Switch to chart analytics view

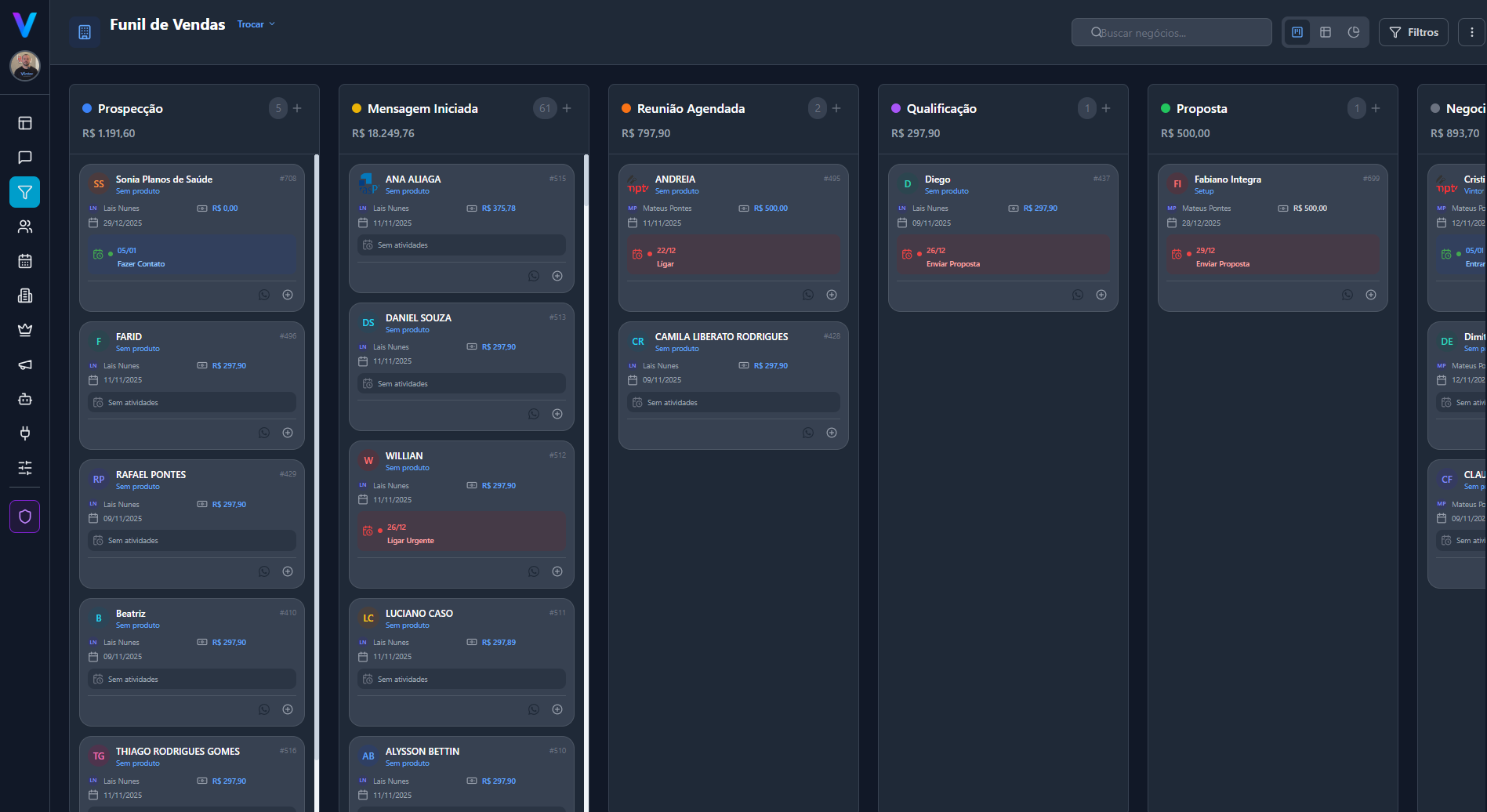pos(1354,32)
